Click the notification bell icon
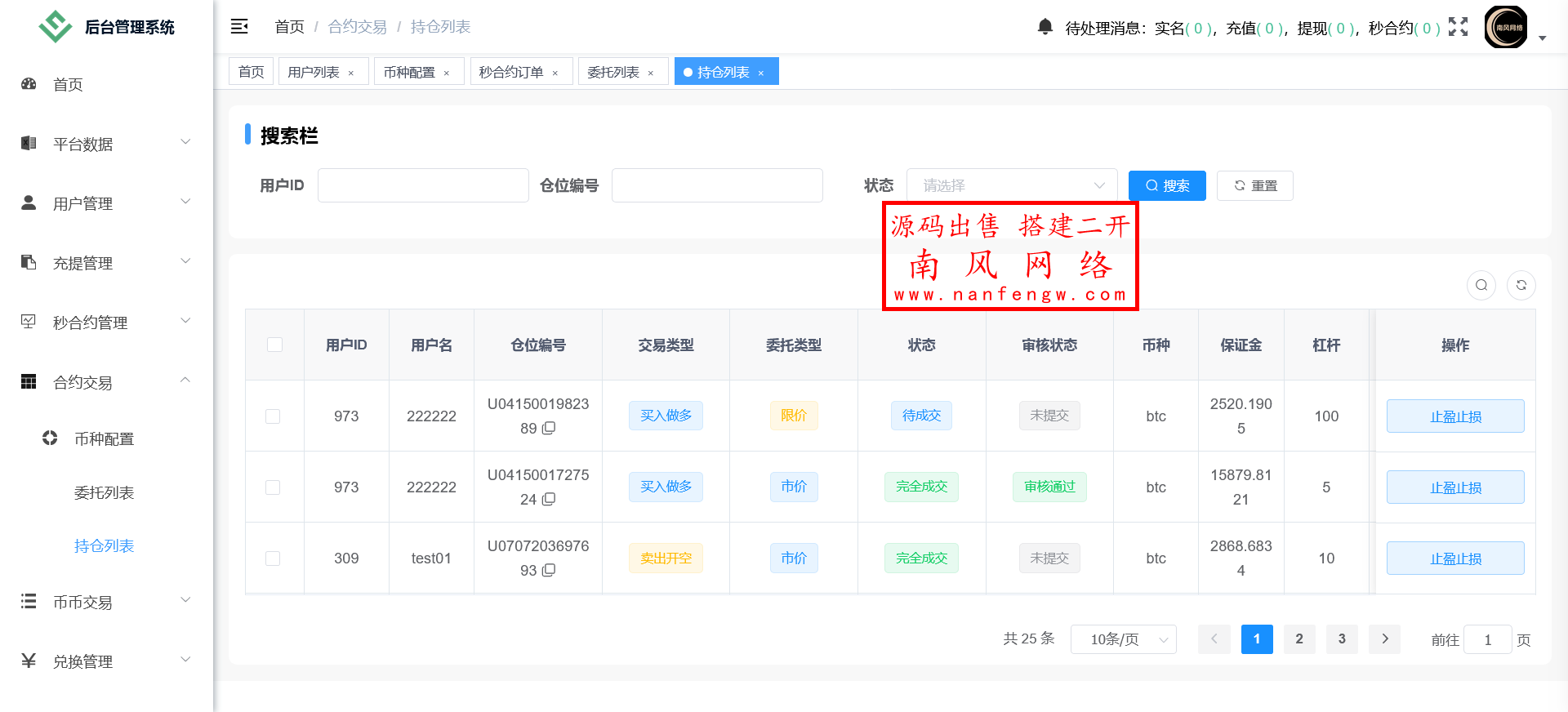 (1045, 27)
